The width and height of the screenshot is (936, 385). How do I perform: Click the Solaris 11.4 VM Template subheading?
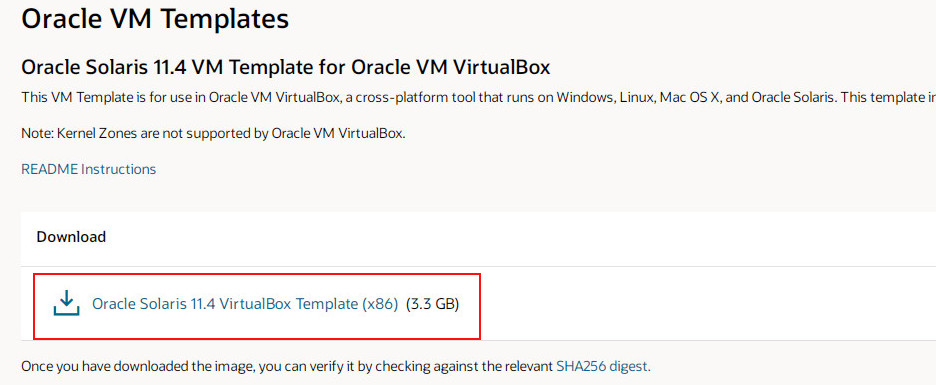tap(285, 67)
